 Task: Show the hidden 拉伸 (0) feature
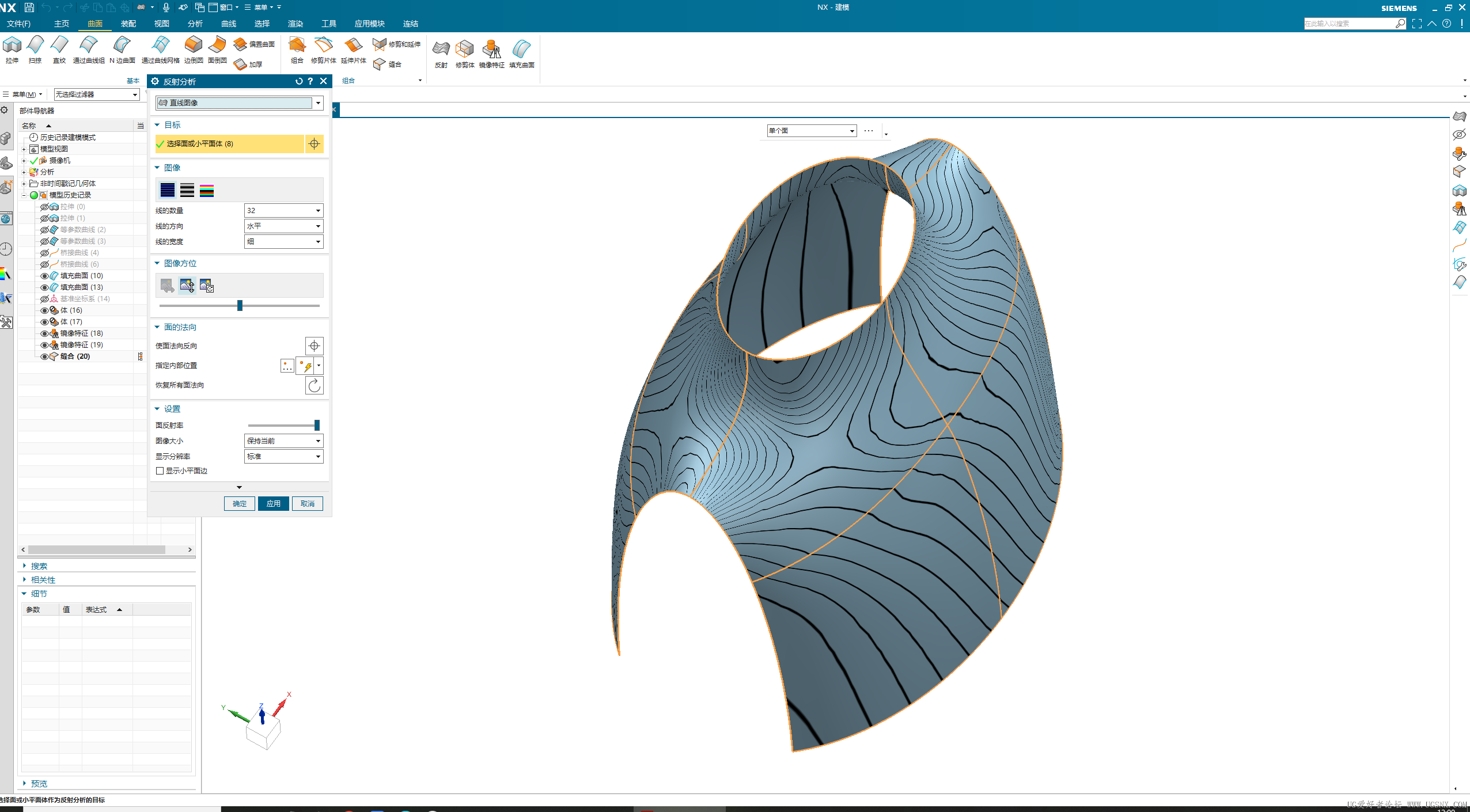(44, 207)
